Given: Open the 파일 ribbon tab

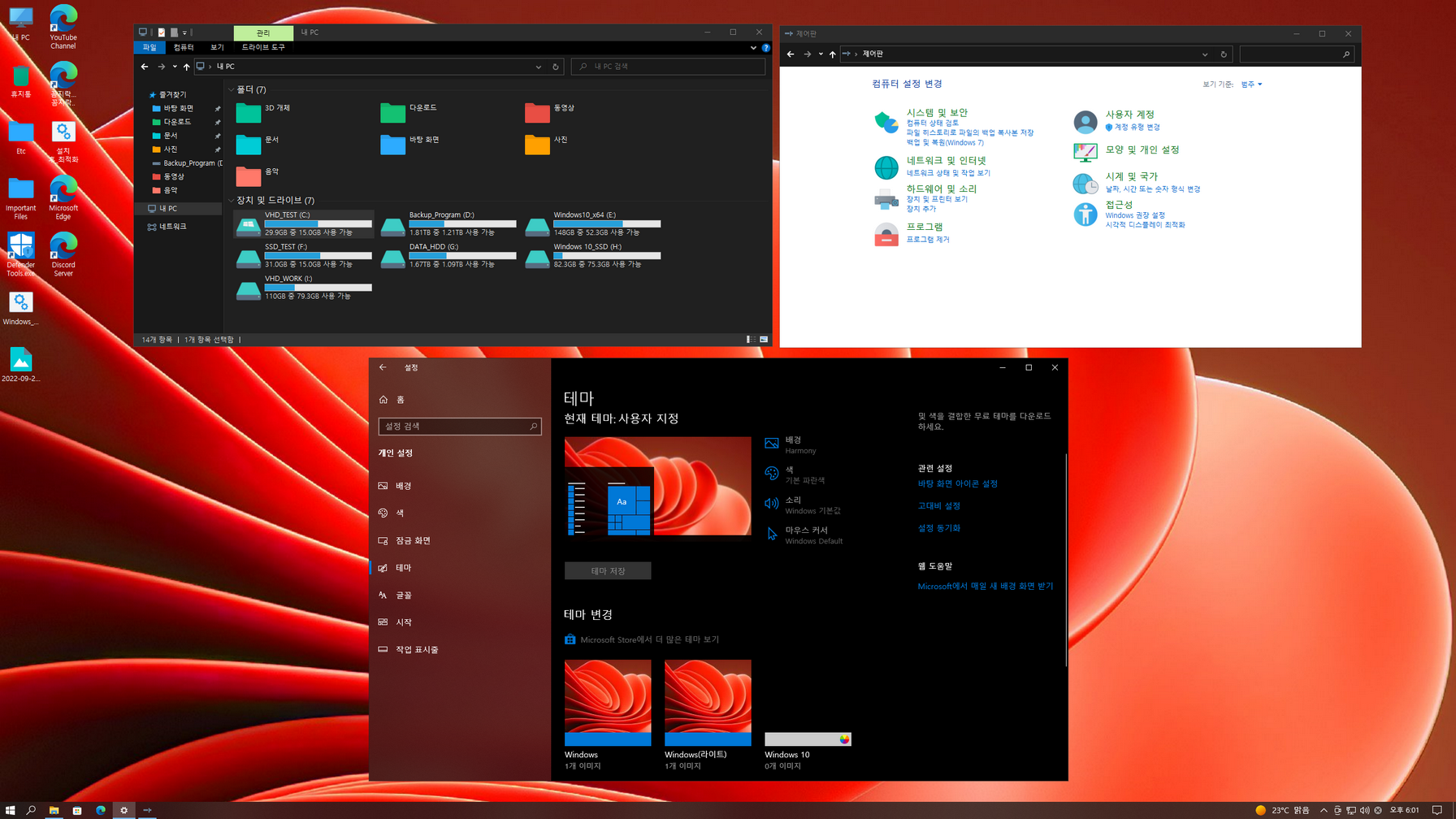Looking at the screenshot, I should pos(149,48).
